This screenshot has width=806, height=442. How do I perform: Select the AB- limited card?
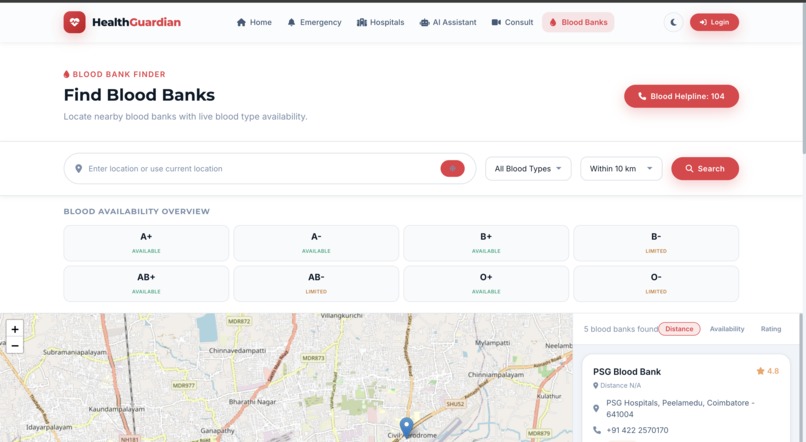[x=316, y=284]
